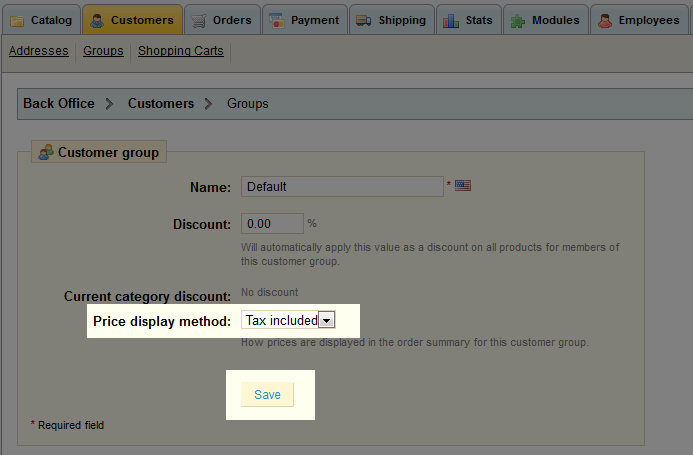Click the Payment tab icon
Screen dimensions: 693x455
coord(277,20)
